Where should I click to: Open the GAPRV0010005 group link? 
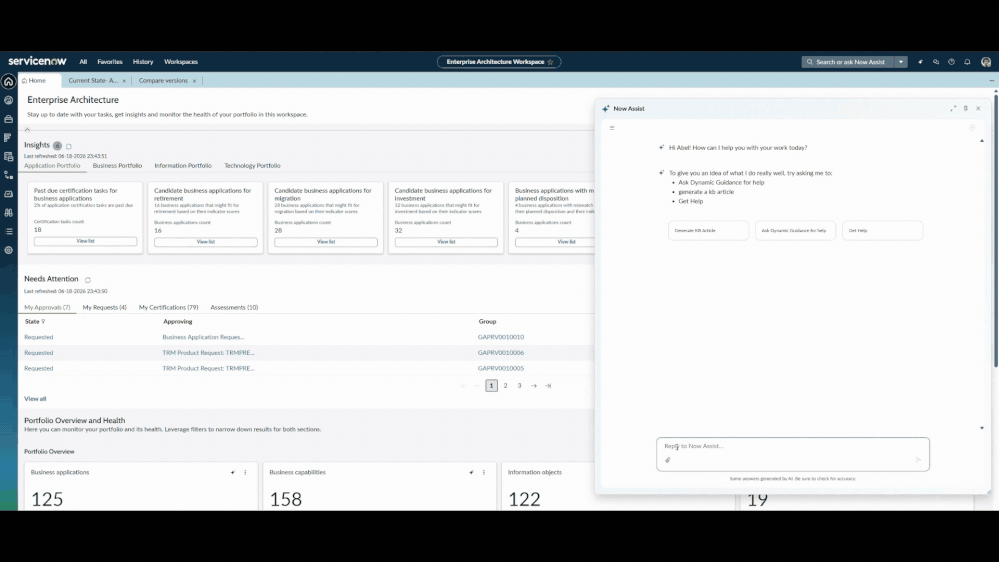[501, 368]
